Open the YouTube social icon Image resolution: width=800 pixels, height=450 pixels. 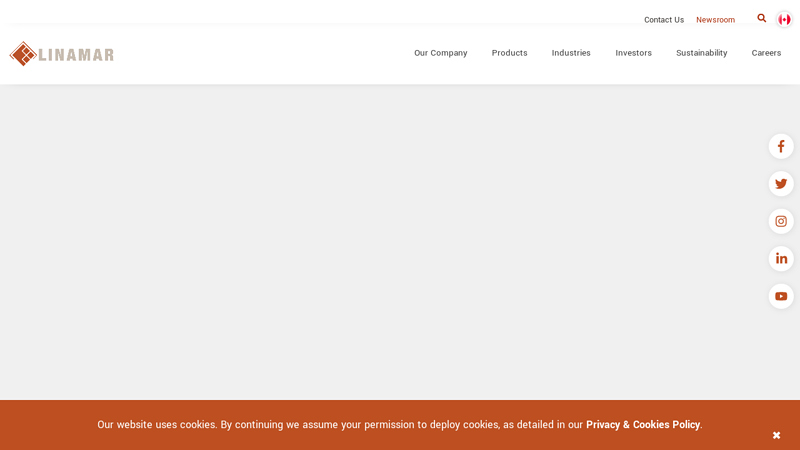(781, 296)
